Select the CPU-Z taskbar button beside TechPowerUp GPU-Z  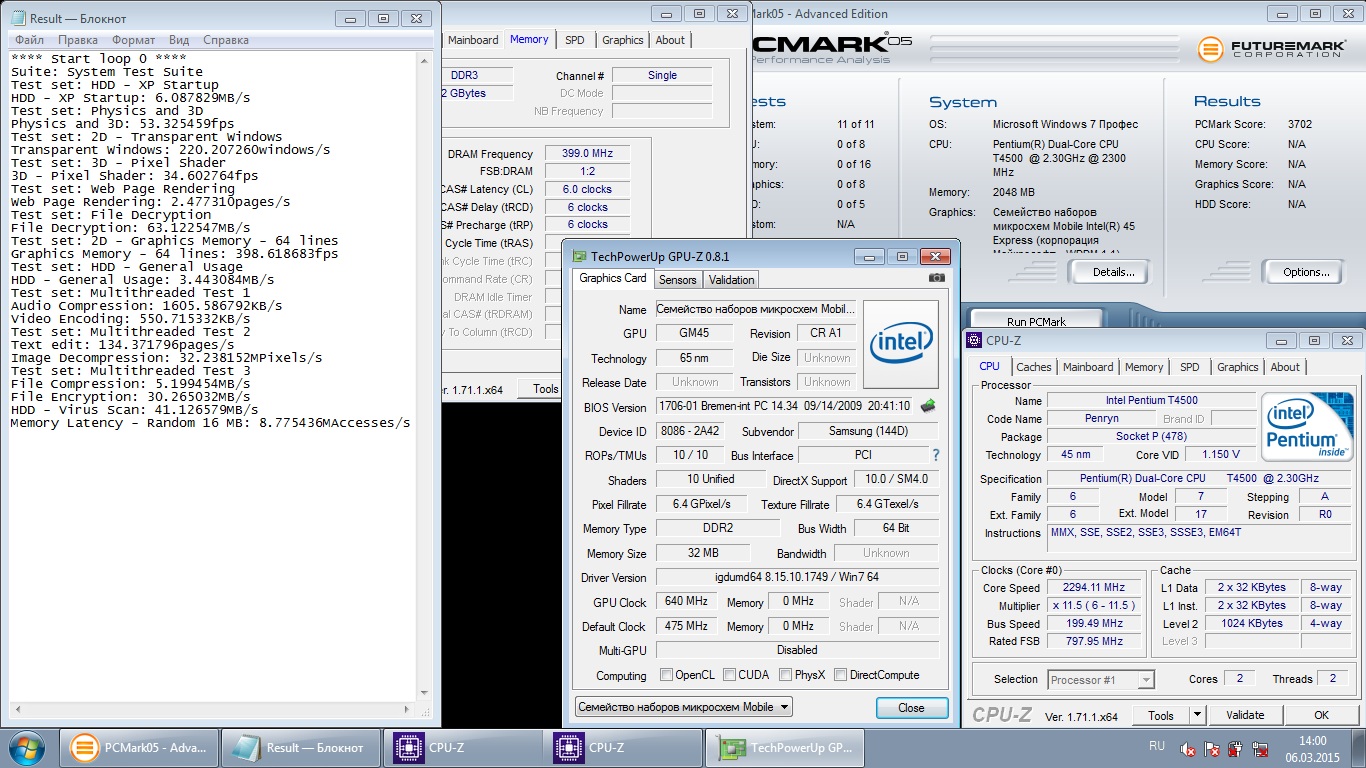(x=625, y=747)
